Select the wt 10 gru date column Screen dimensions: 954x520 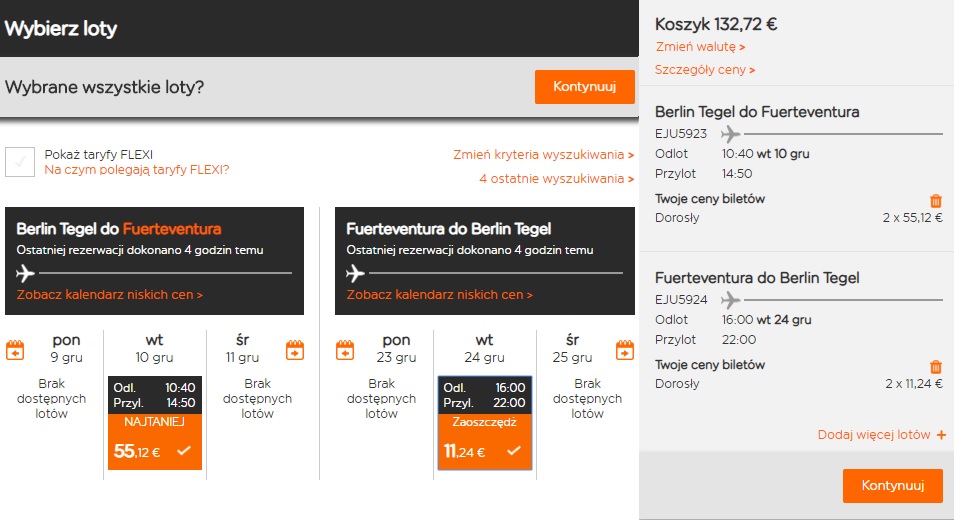[155, 348]
